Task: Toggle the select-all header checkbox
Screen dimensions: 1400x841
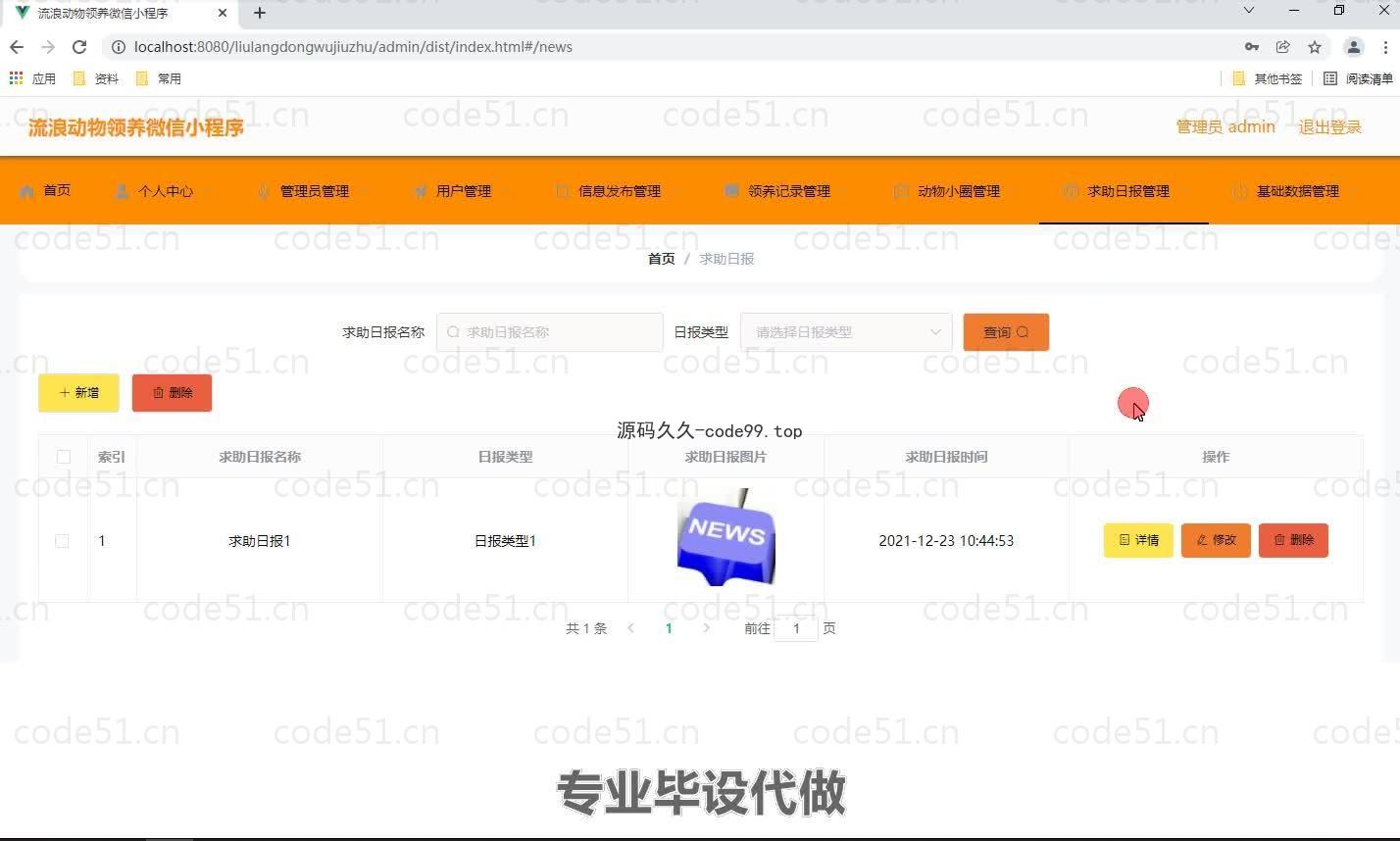Action: [x=64, y=457]
